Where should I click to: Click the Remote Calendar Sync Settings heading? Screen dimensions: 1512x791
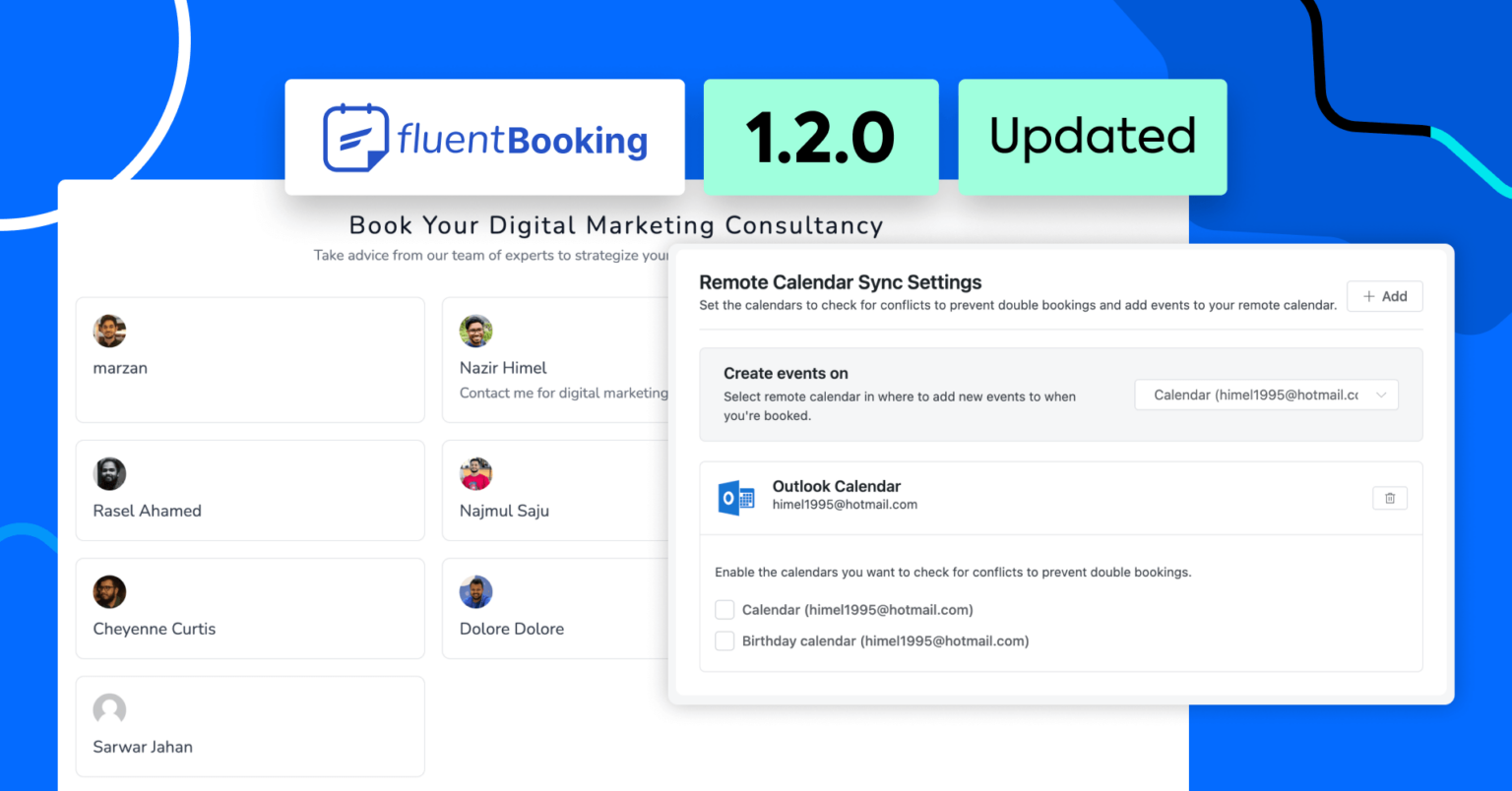(841, 282)
